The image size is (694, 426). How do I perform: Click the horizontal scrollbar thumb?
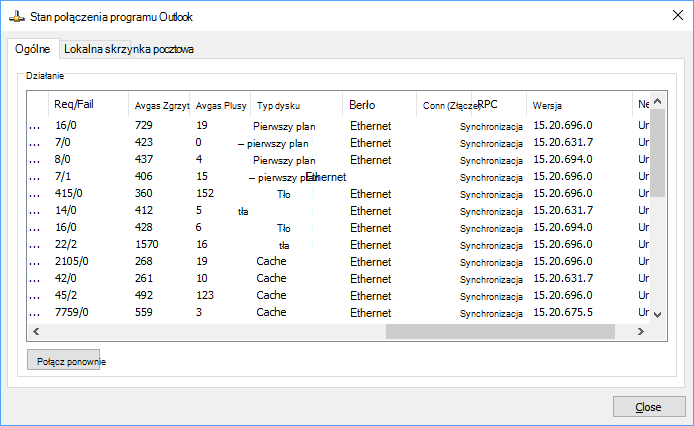pos(500,331)
